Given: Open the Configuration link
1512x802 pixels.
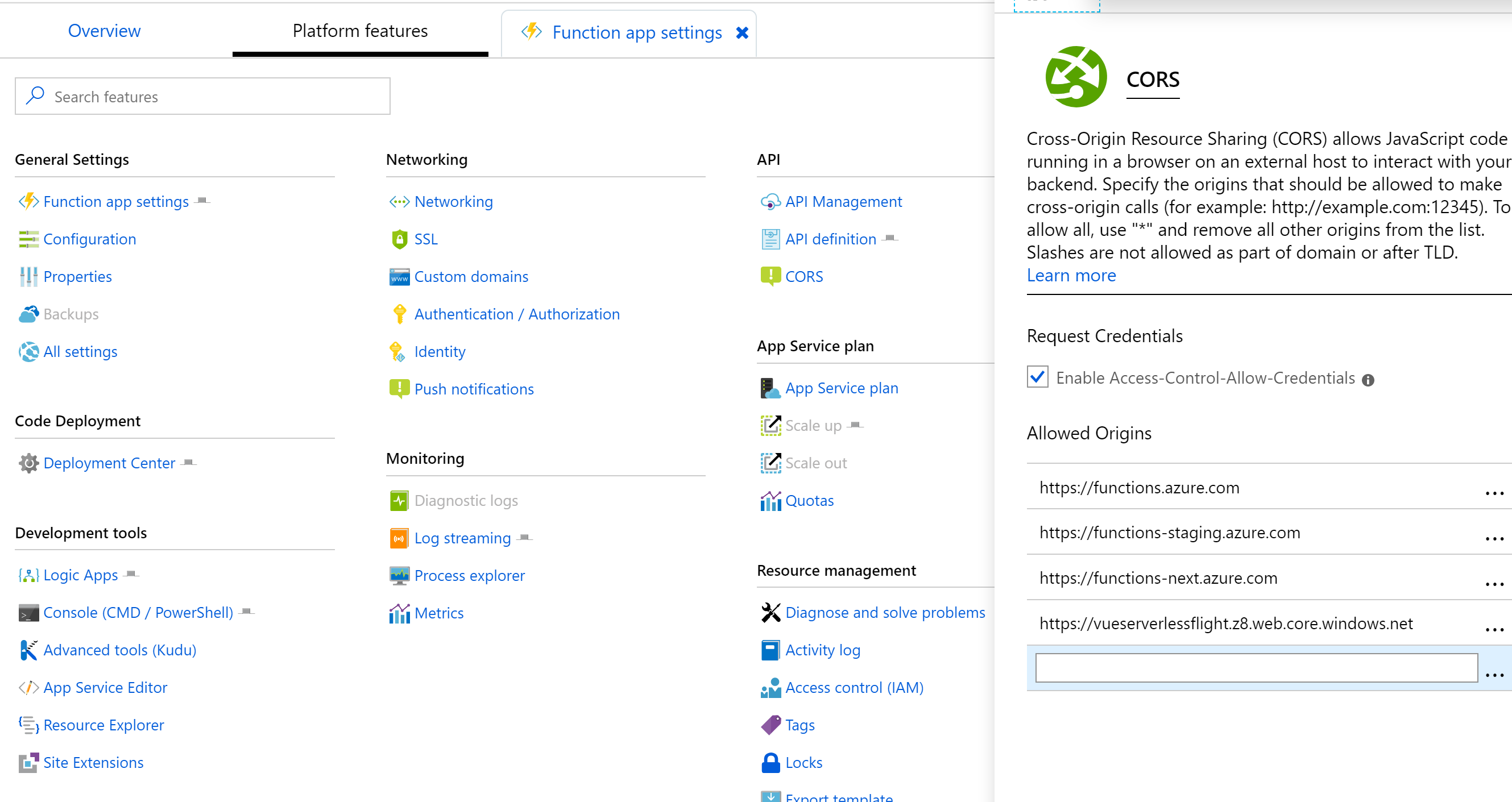Looking at the screenshot, I should 90,239.
